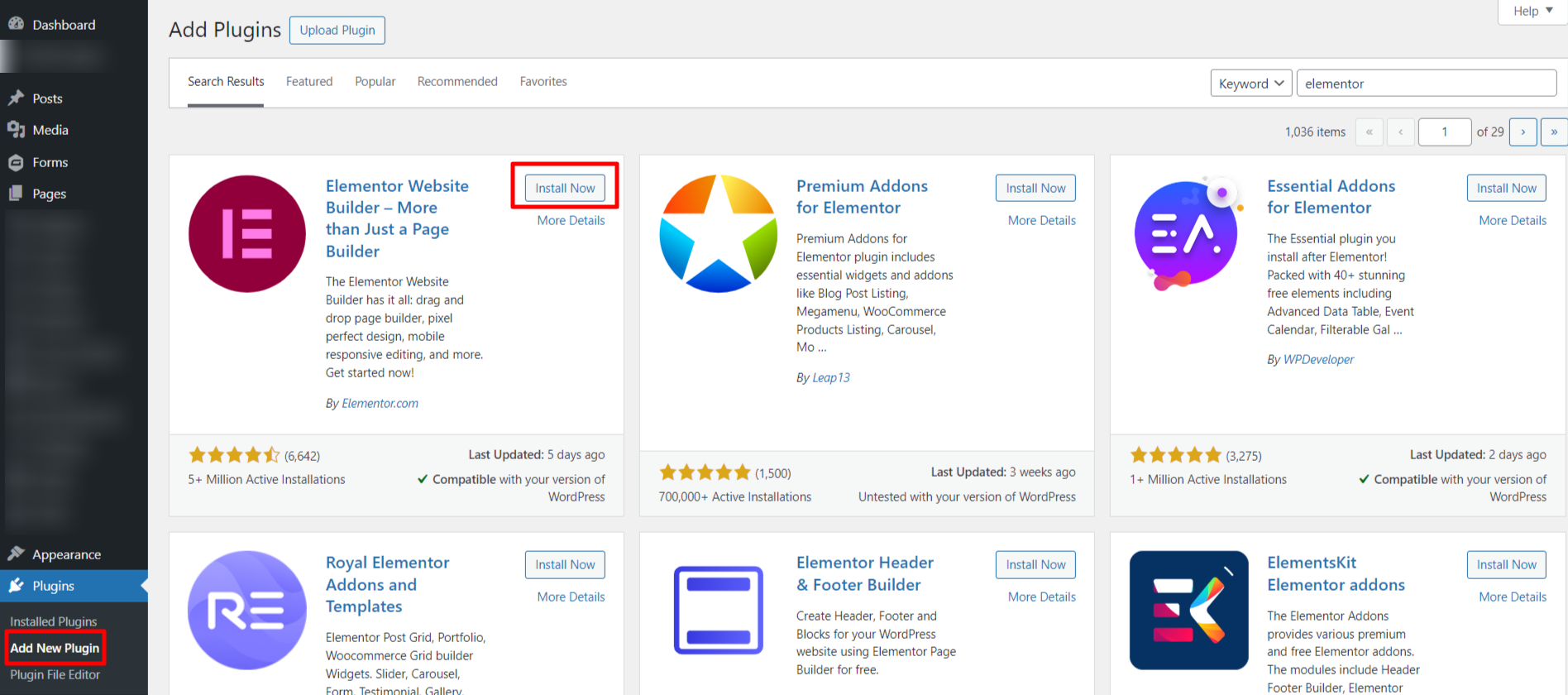Open More Details for Essential Addons
The image size is (1568, 695).
point(1513,220)
